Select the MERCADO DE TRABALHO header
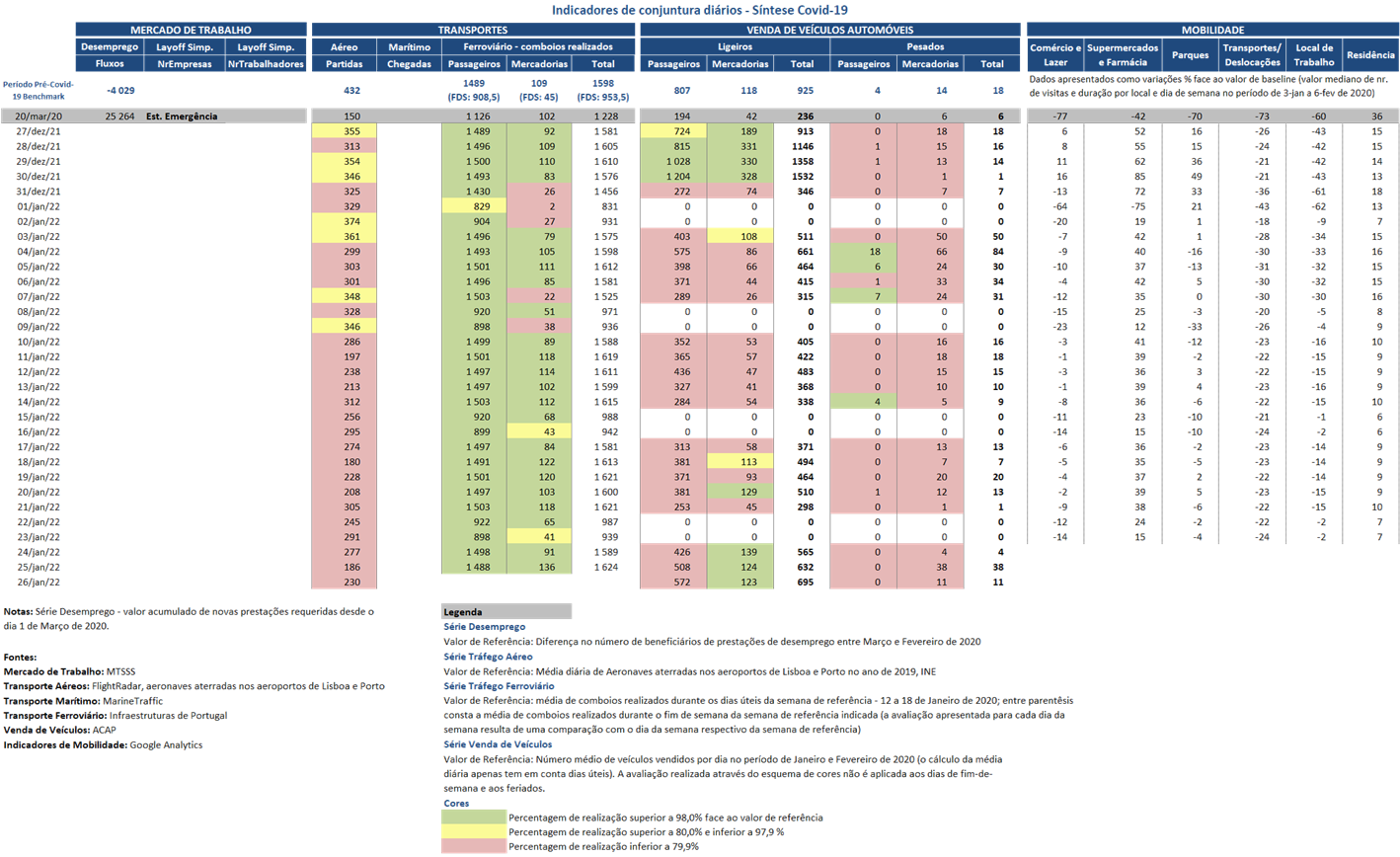1400x857 pixels. (x=191, y=31)
